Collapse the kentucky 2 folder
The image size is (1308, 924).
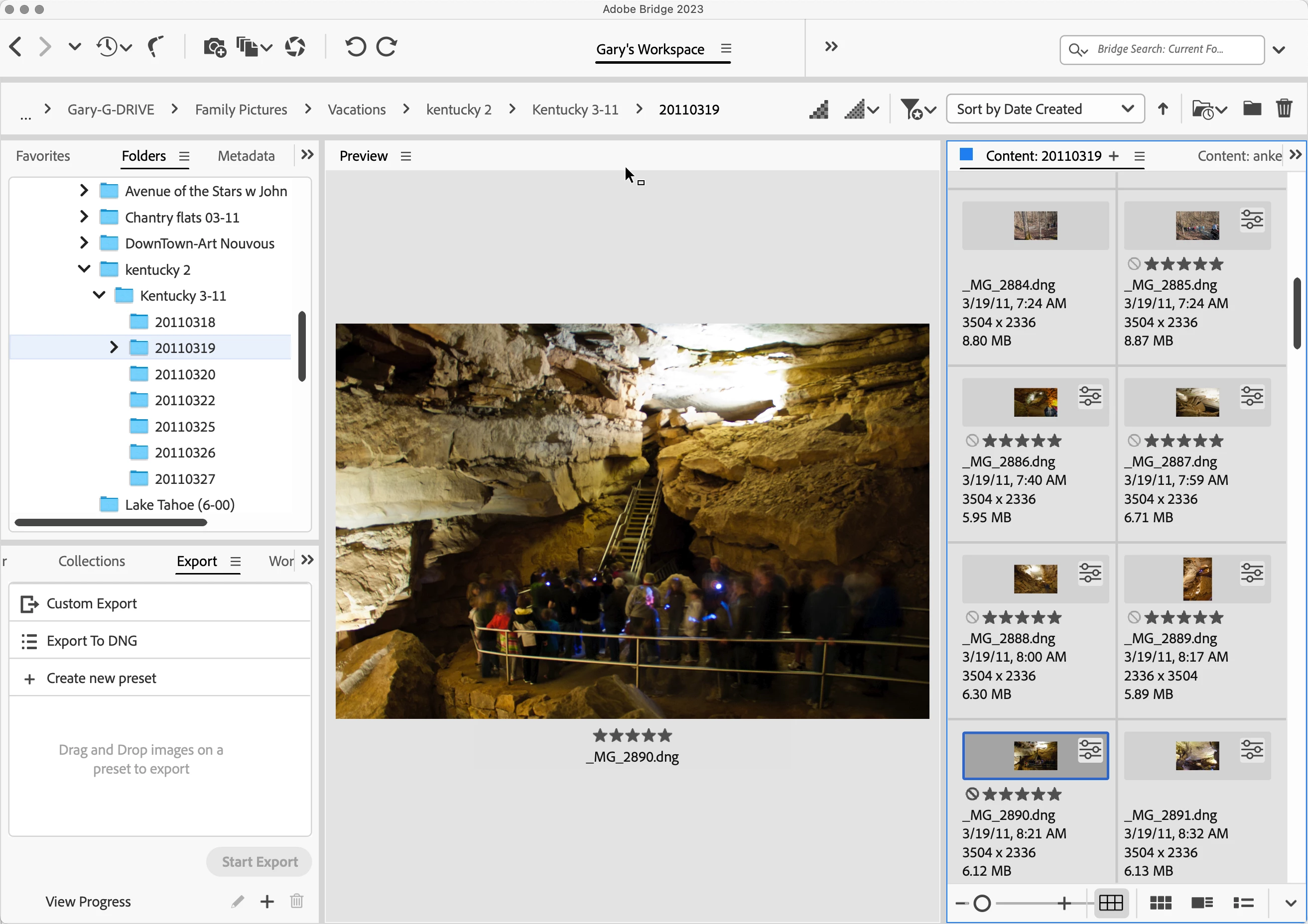point(84,269)
